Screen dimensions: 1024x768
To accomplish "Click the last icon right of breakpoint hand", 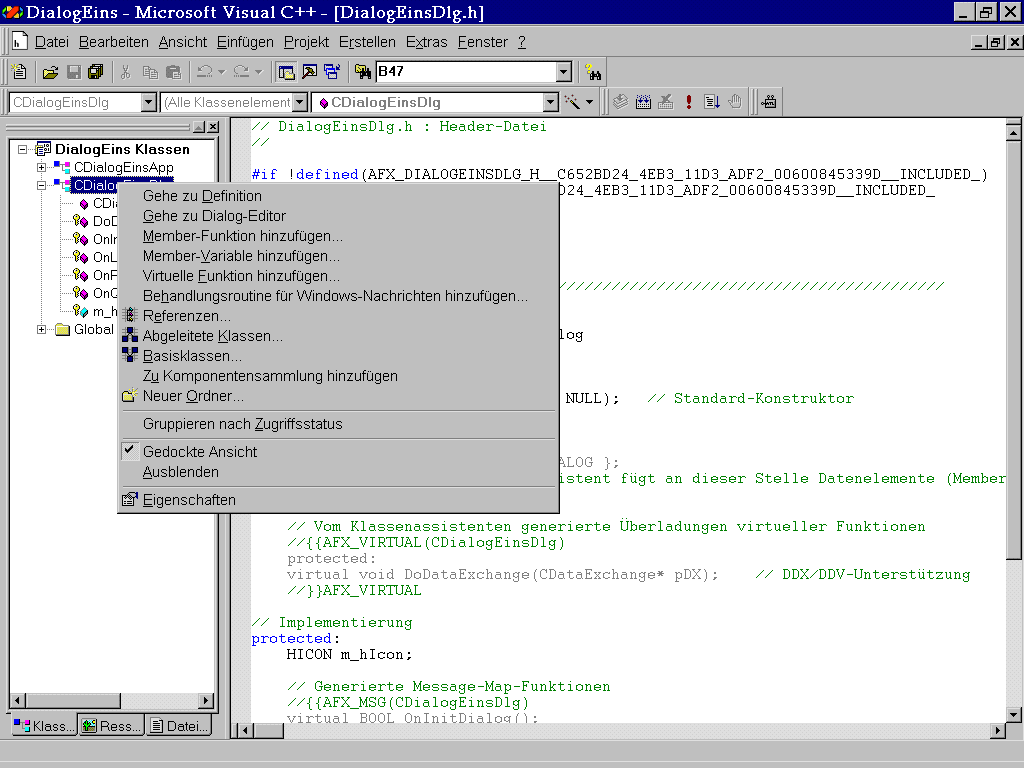I will 769,102.
